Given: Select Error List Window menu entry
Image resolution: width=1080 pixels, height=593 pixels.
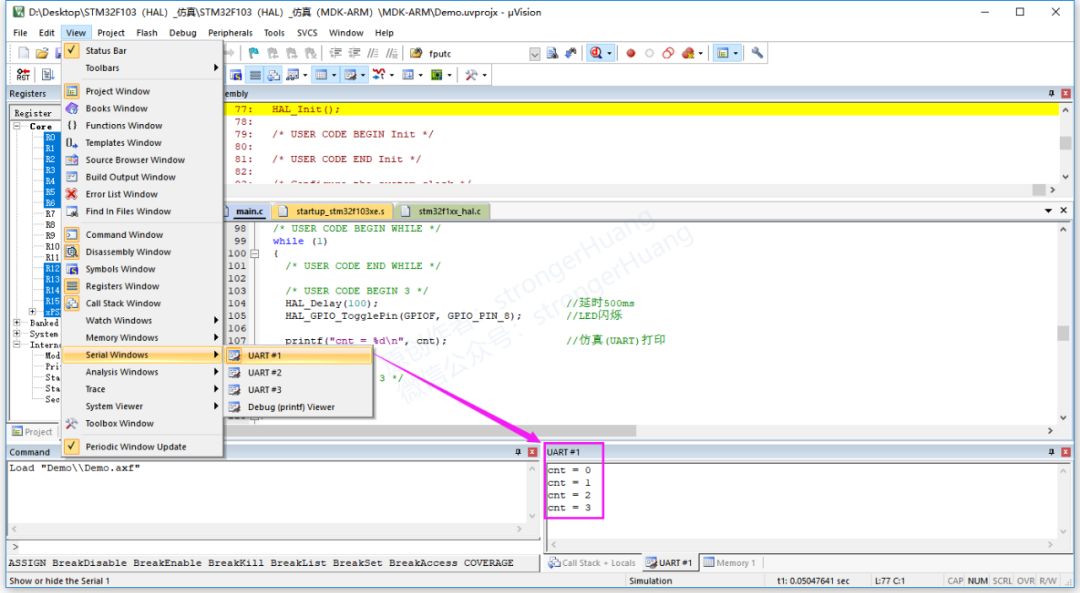Looking at the screenshot, I should coord(121,194).
